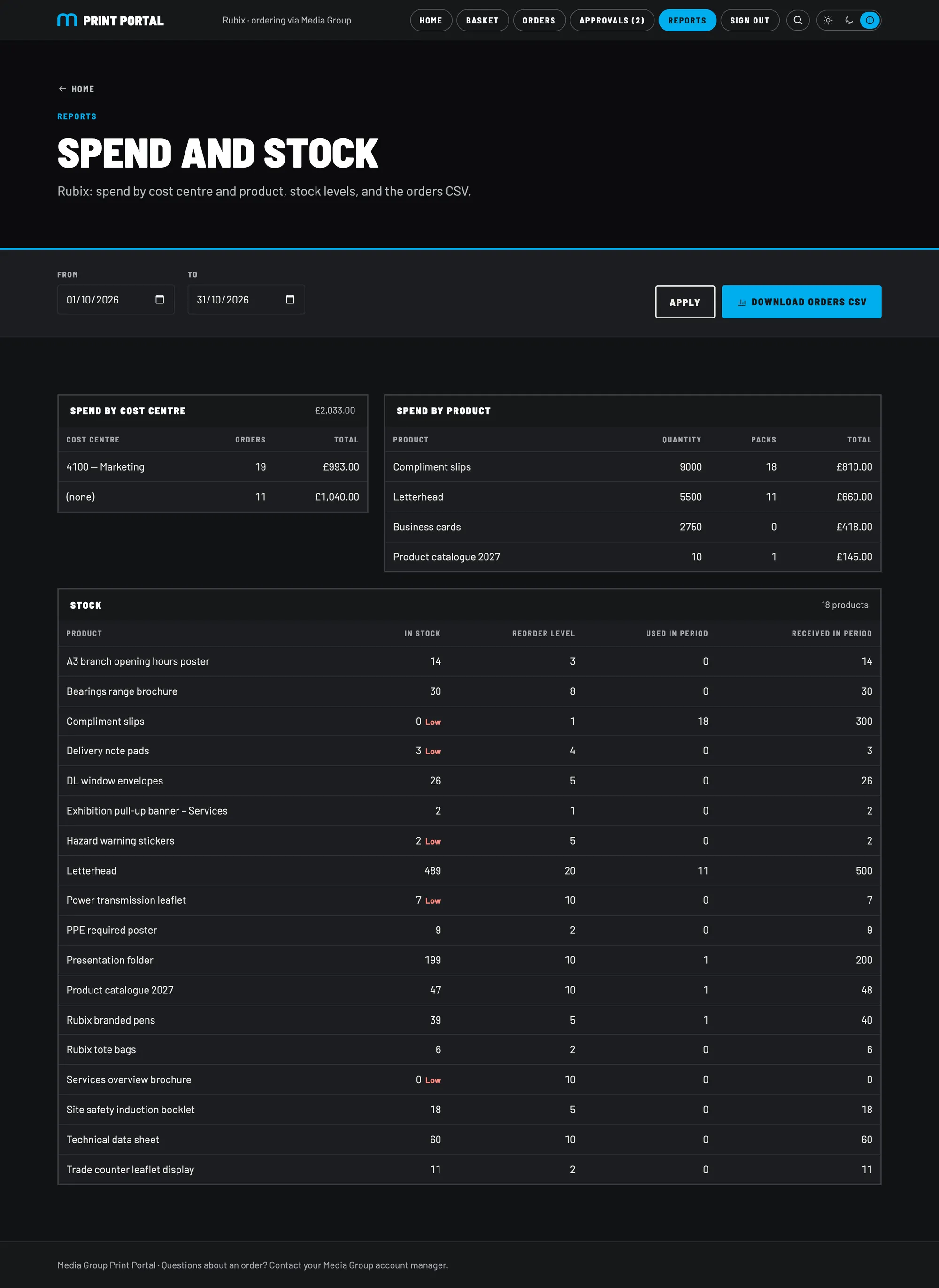Click the To date field 31/10/2026
Screen dimensions: 939x1288
click(246, 300)
